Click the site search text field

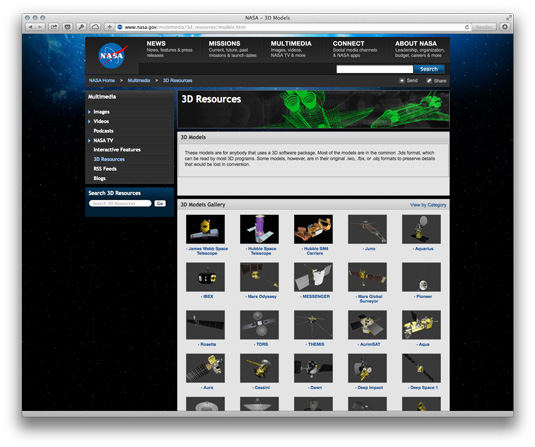374,69
